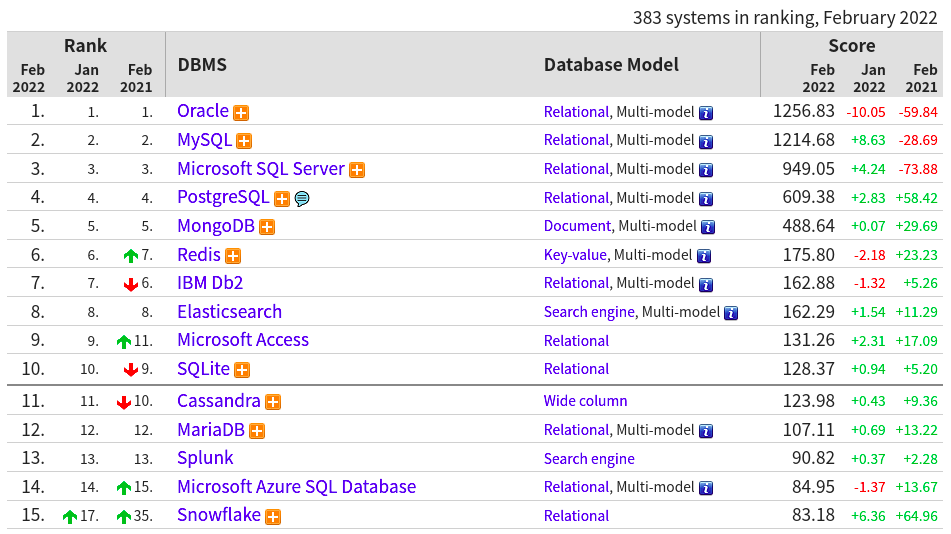Screen dimensions: 951x534
Task: Click Search engine link in Splunk row
Action: [589, 459]
